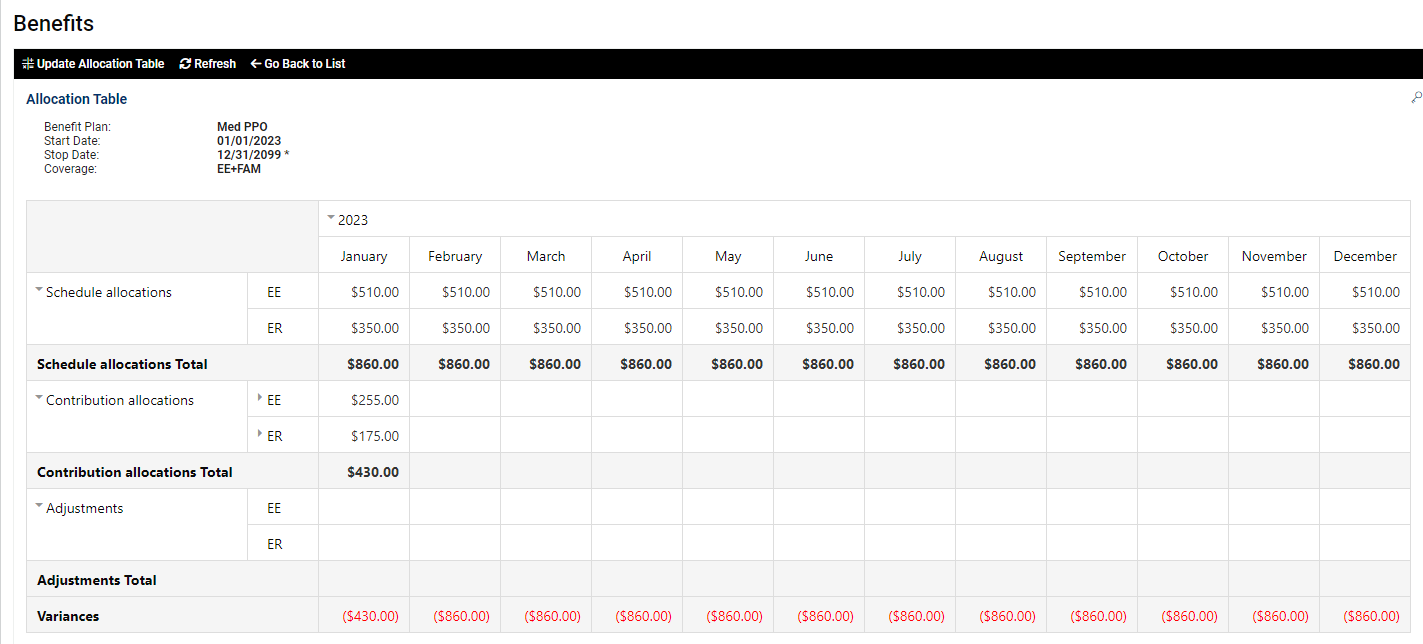Viewport: 1423px width, 644px height.
Task: Click the empty February Contribution EE cell
Action: coord(455,400)
